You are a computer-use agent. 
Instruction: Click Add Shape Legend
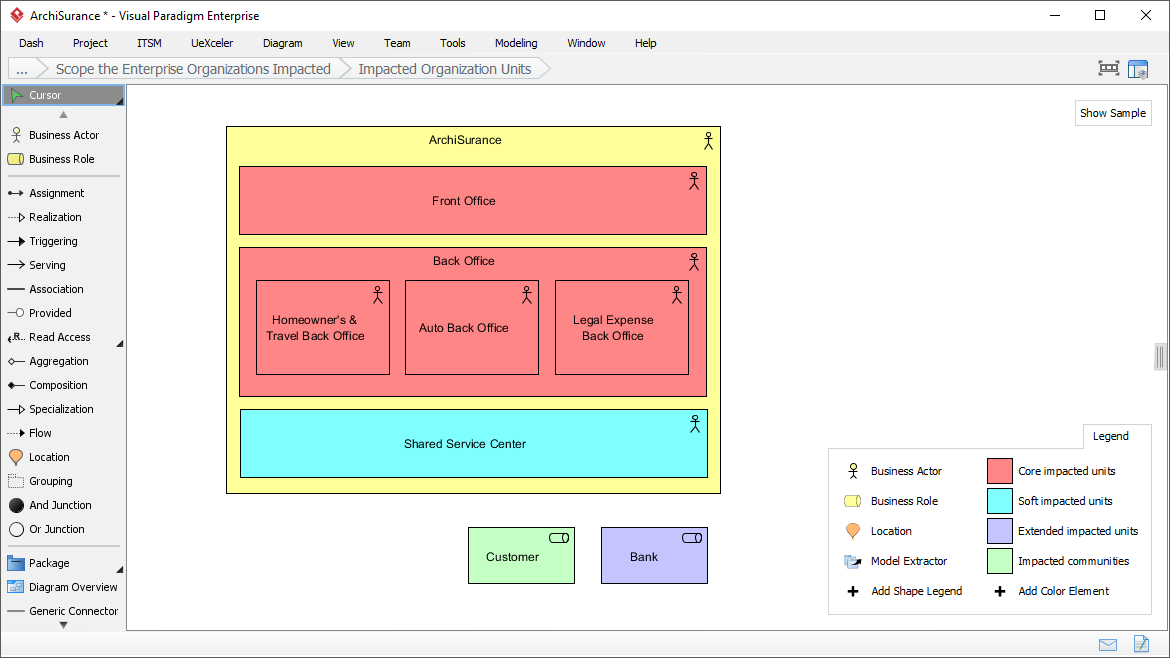pyautogui.click(x=904, y=591)
